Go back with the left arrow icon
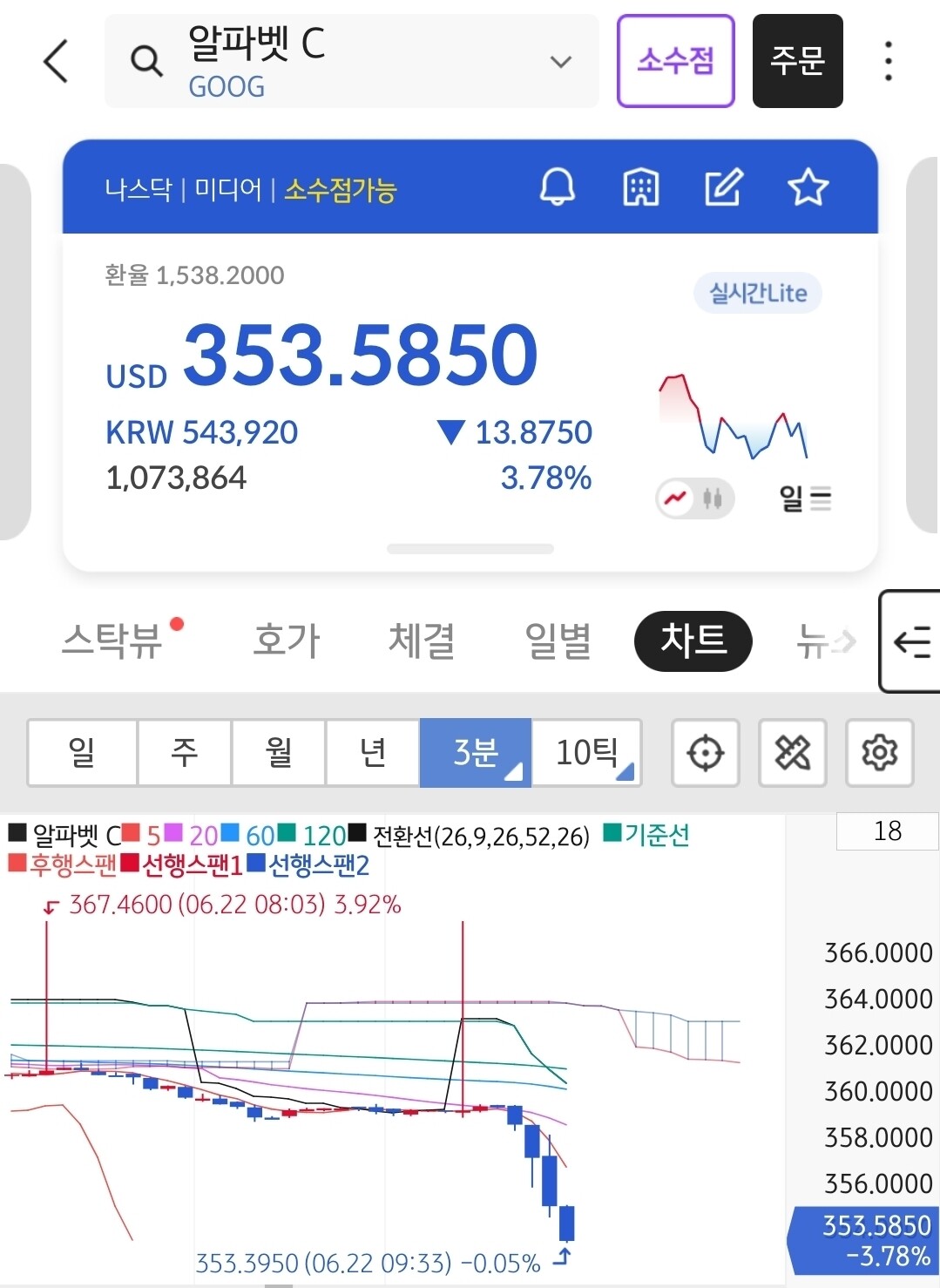Screen dimensions: 940x1288 point(56,61)
